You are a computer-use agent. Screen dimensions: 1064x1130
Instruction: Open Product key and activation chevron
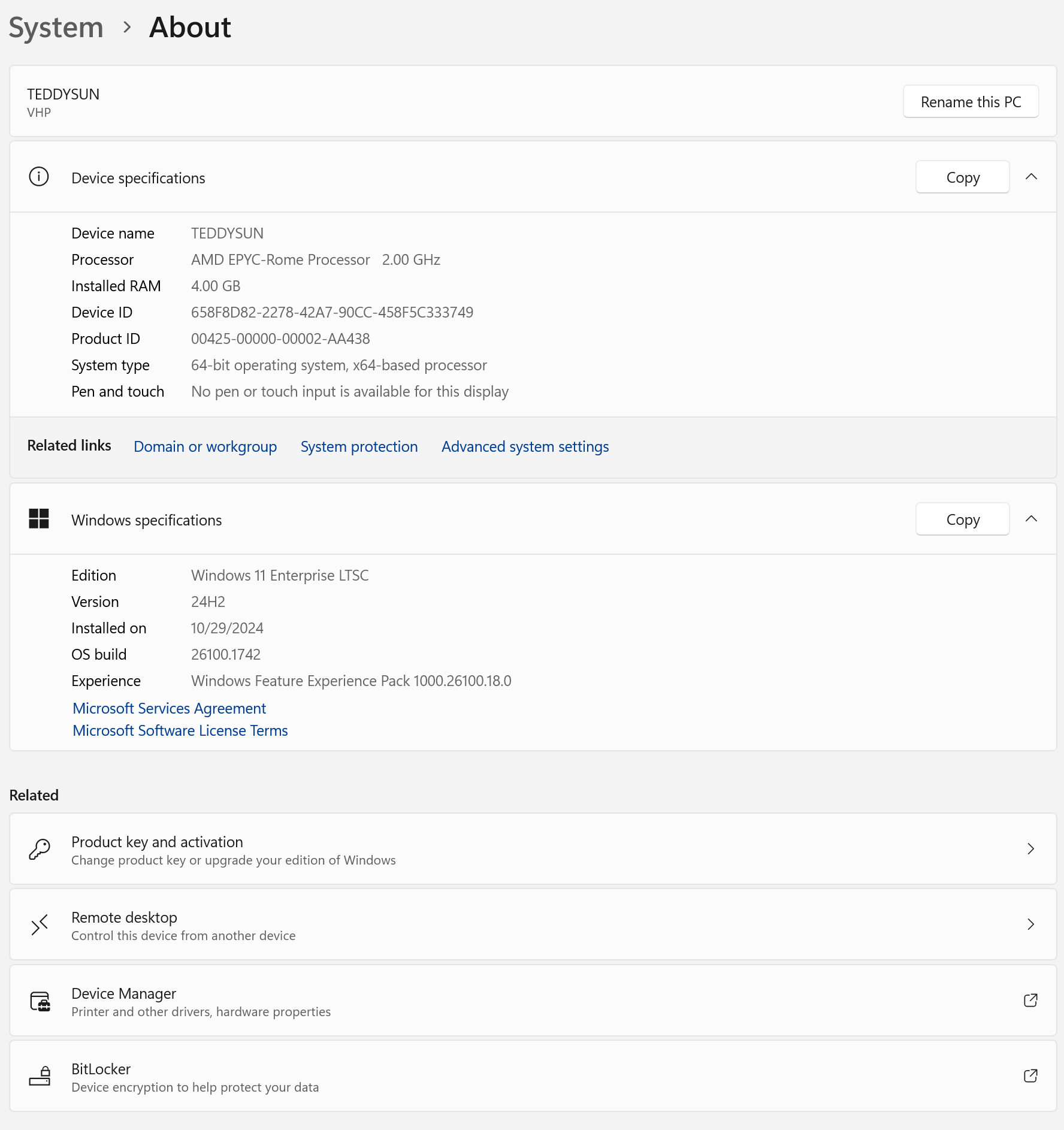(1031, 849)
